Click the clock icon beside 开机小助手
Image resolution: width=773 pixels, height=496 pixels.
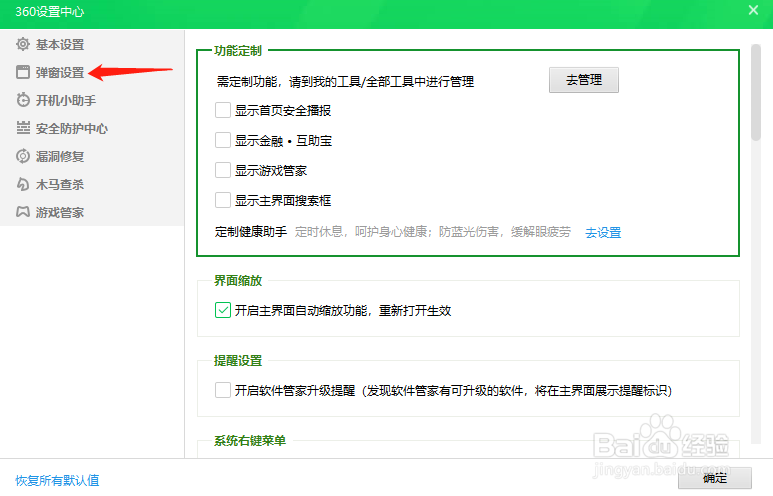click(23, 100)
